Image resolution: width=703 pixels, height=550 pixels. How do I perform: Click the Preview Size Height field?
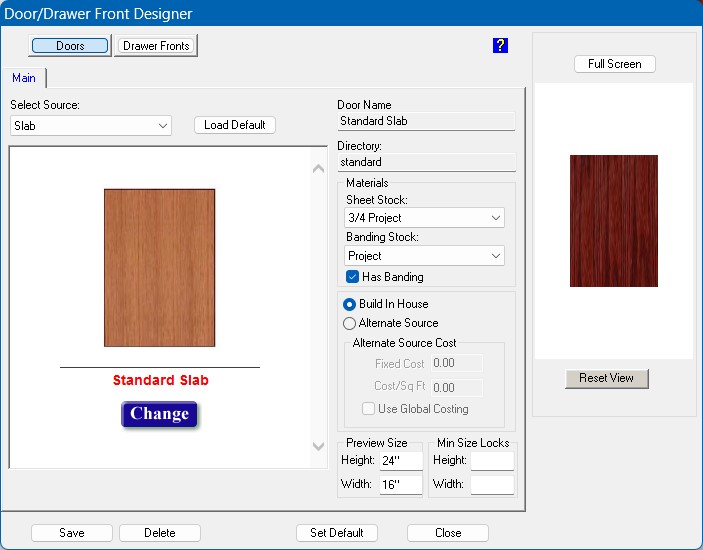(x=400, y=461)
